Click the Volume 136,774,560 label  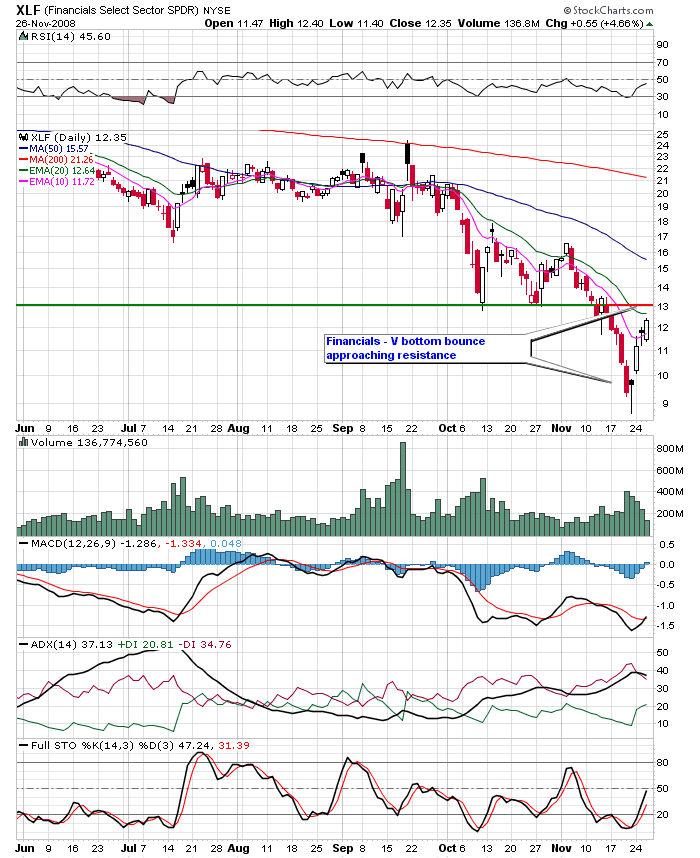pyautogui.click(x=89, y=442)
